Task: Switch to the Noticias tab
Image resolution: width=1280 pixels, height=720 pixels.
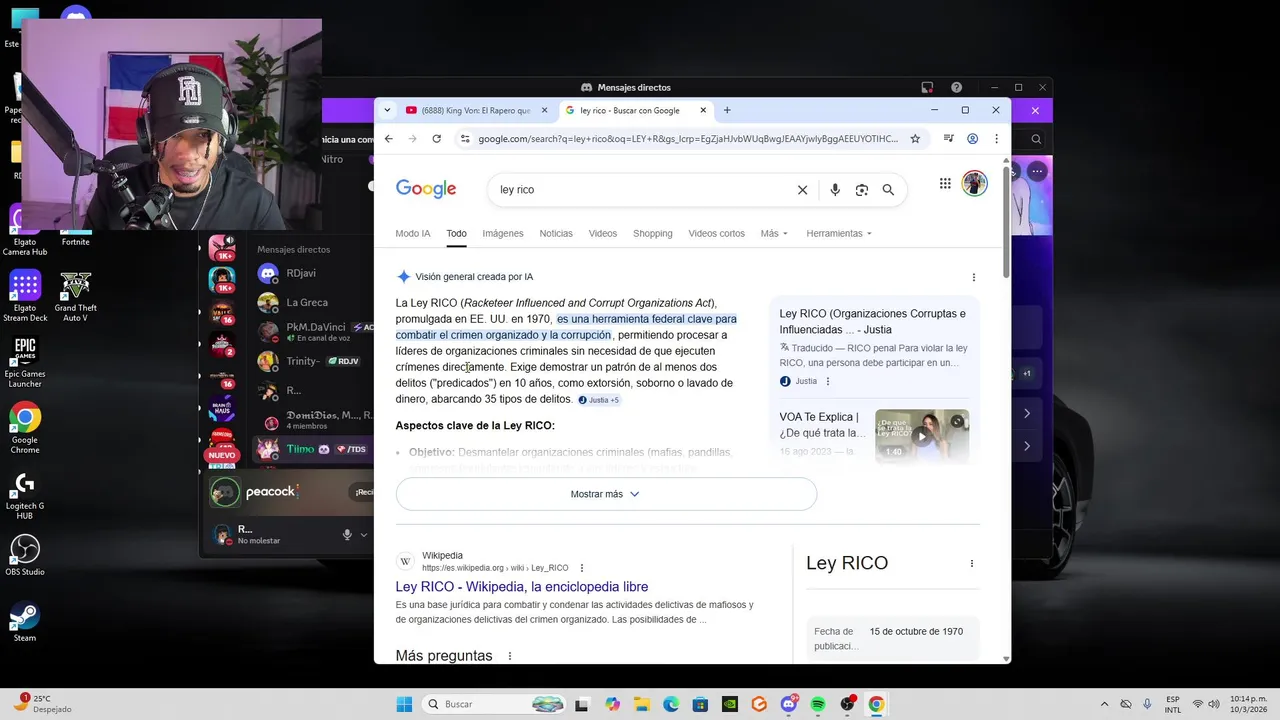Action: pyautogui.click(x=556, y=233)
